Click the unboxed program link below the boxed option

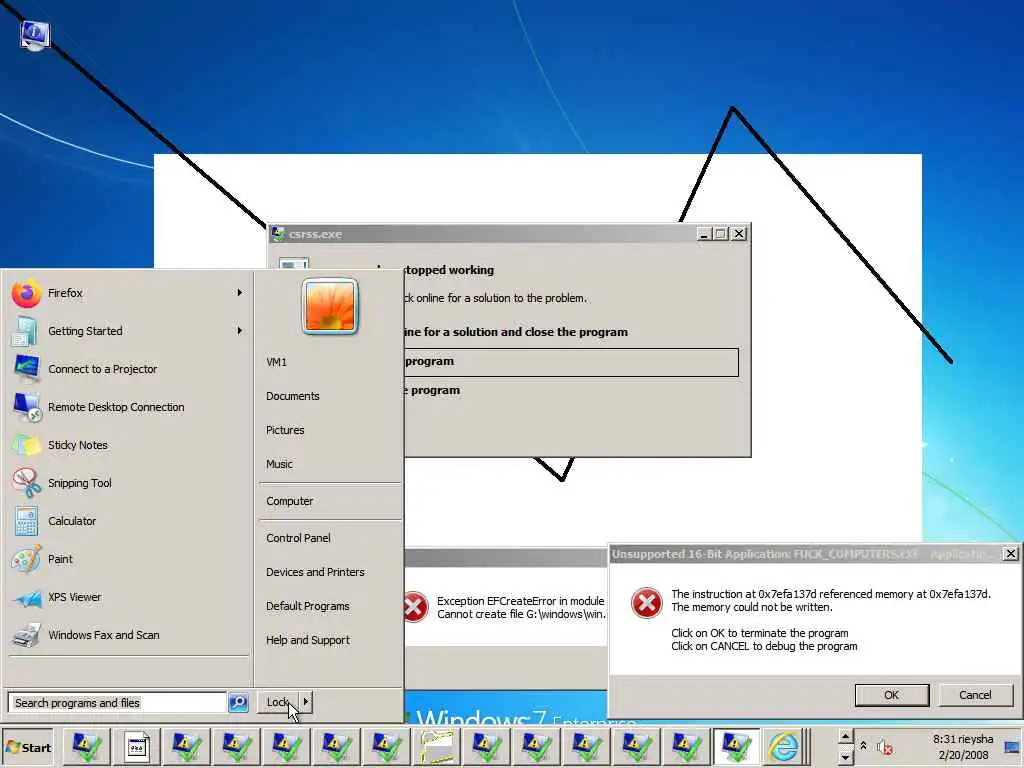point(432,390)
